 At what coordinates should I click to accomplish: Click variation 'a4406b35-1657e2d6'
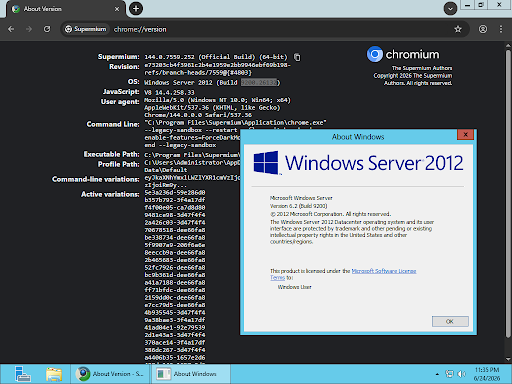tap(175, 358)
